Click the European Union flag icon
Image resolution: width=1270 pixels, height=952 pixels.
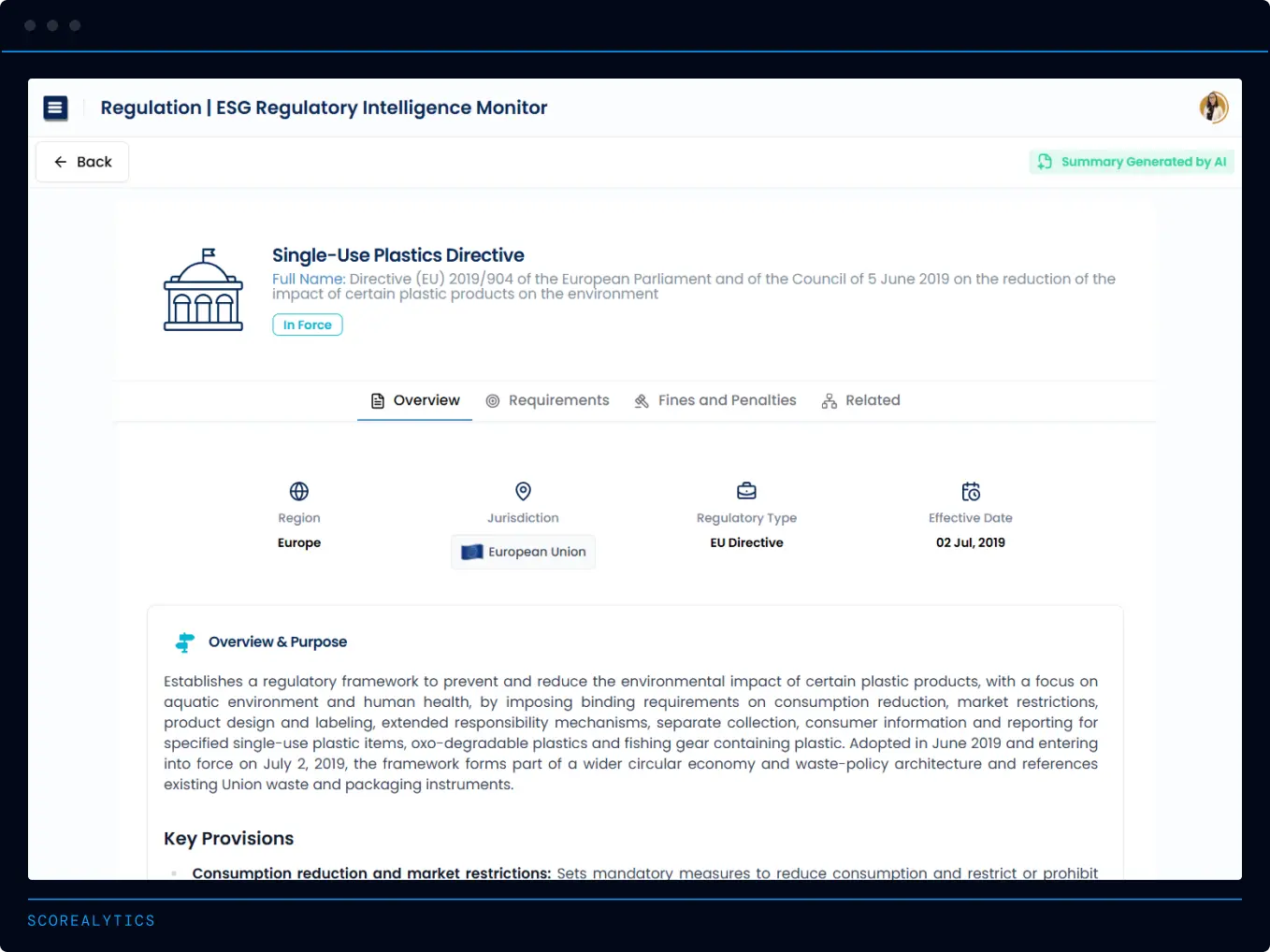(x=472, y=552)
